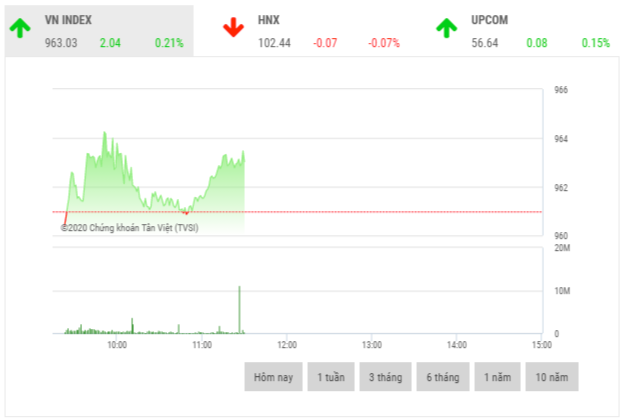The image size is (625, 420).
Task: Click the red down arrow beside HNX
Action: tap(233, 28)
